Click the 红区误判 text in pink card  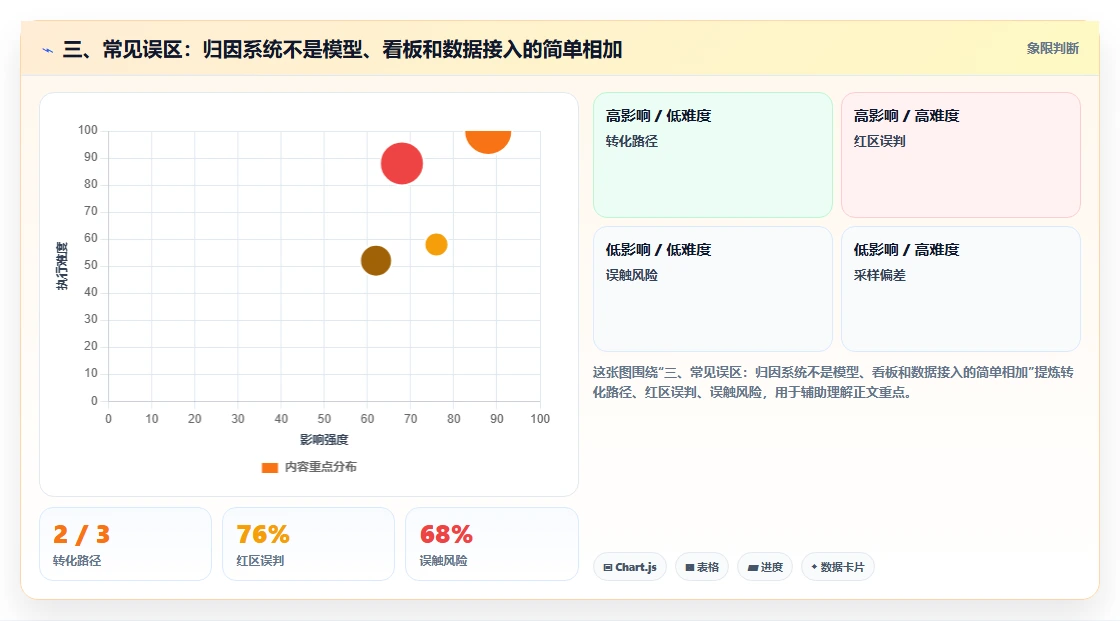[879, 141]
